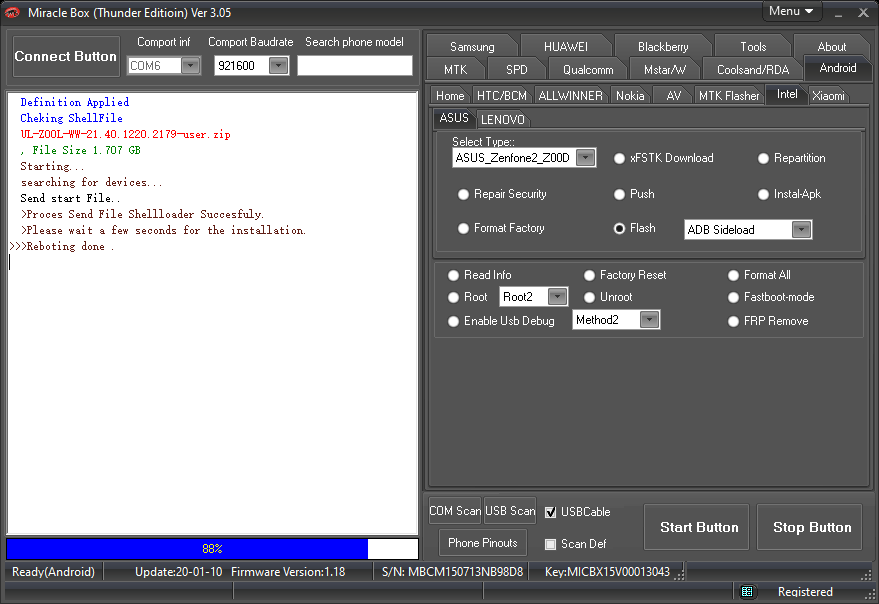Open the Mstar/W tab
The width and height of the screenshot is (879, 604).
coord(664,70)
